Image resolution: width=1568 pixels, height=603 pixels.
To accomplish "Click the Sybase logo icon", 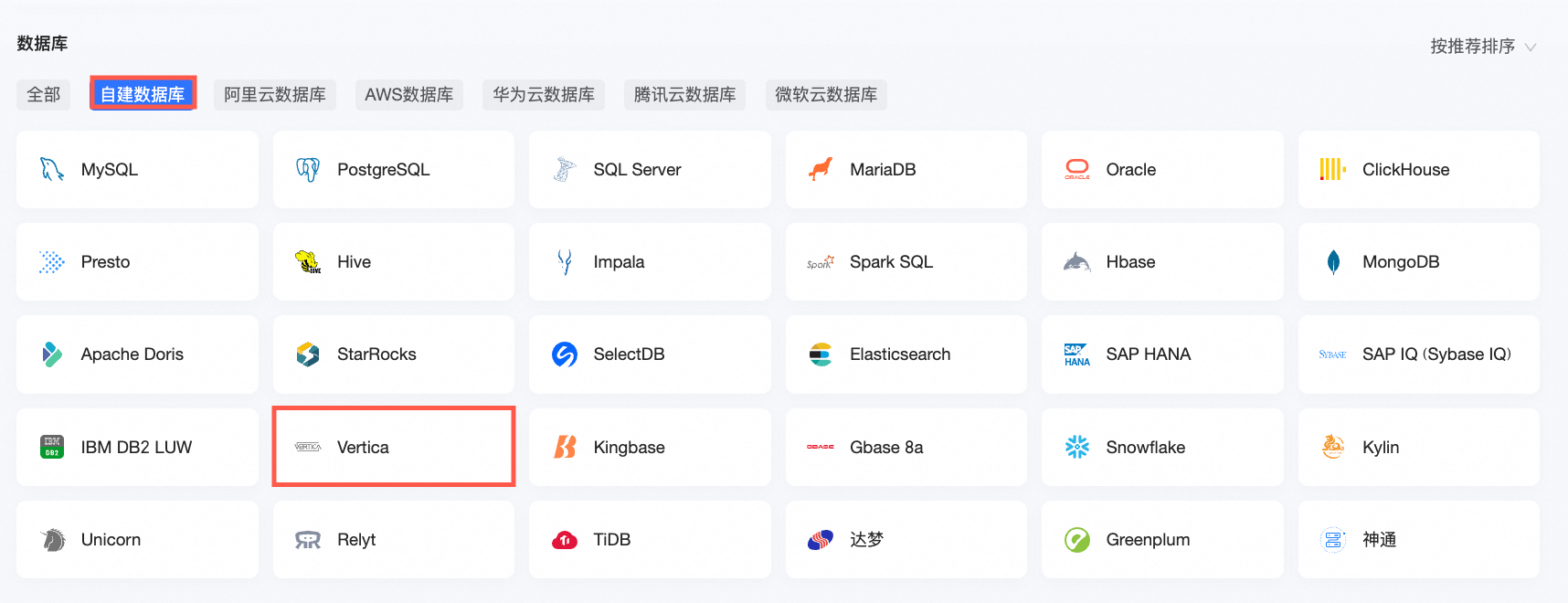I will 1333,354.
